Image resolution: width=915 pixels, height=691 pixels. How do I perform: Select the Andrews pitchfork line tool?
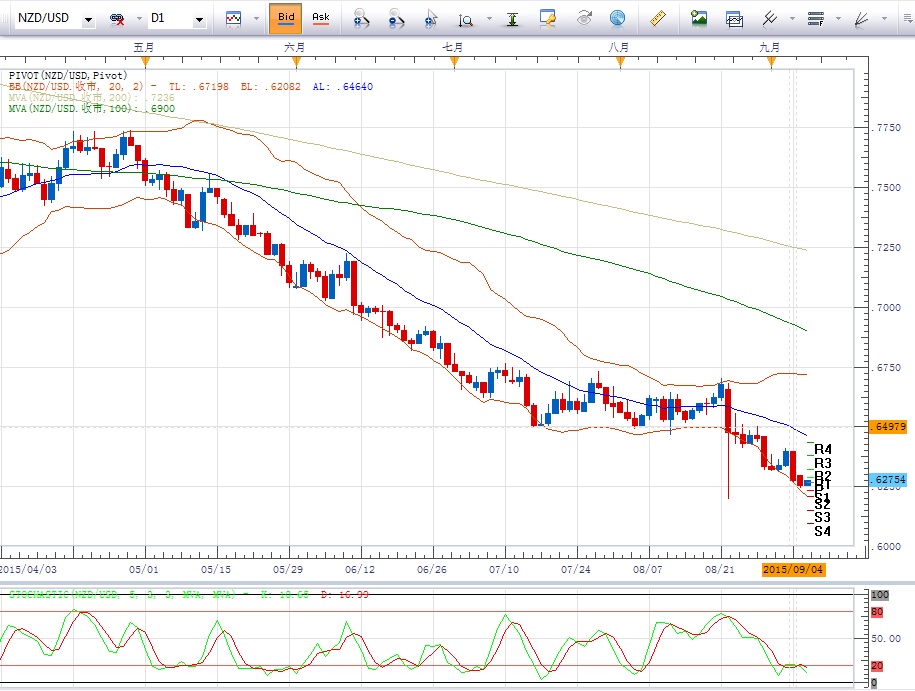770,19
